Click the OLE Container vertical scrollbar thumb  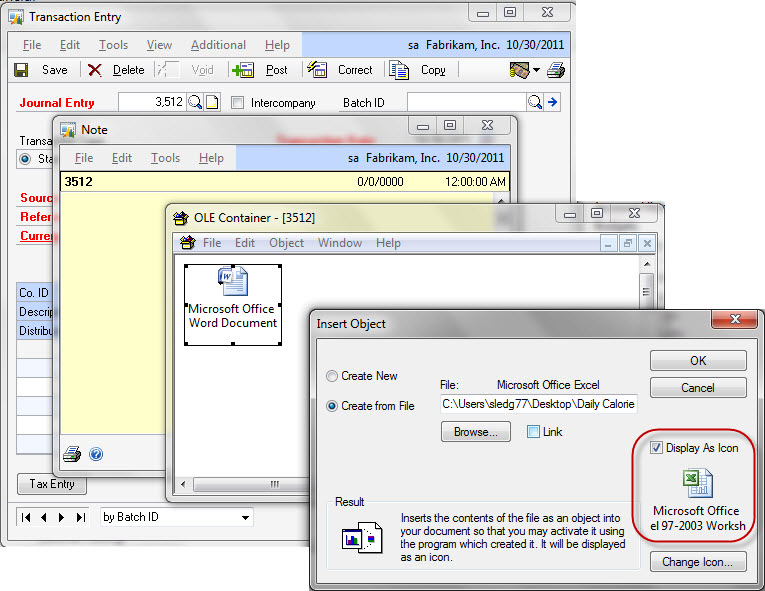pyautogui.click(x=646, y=291)
